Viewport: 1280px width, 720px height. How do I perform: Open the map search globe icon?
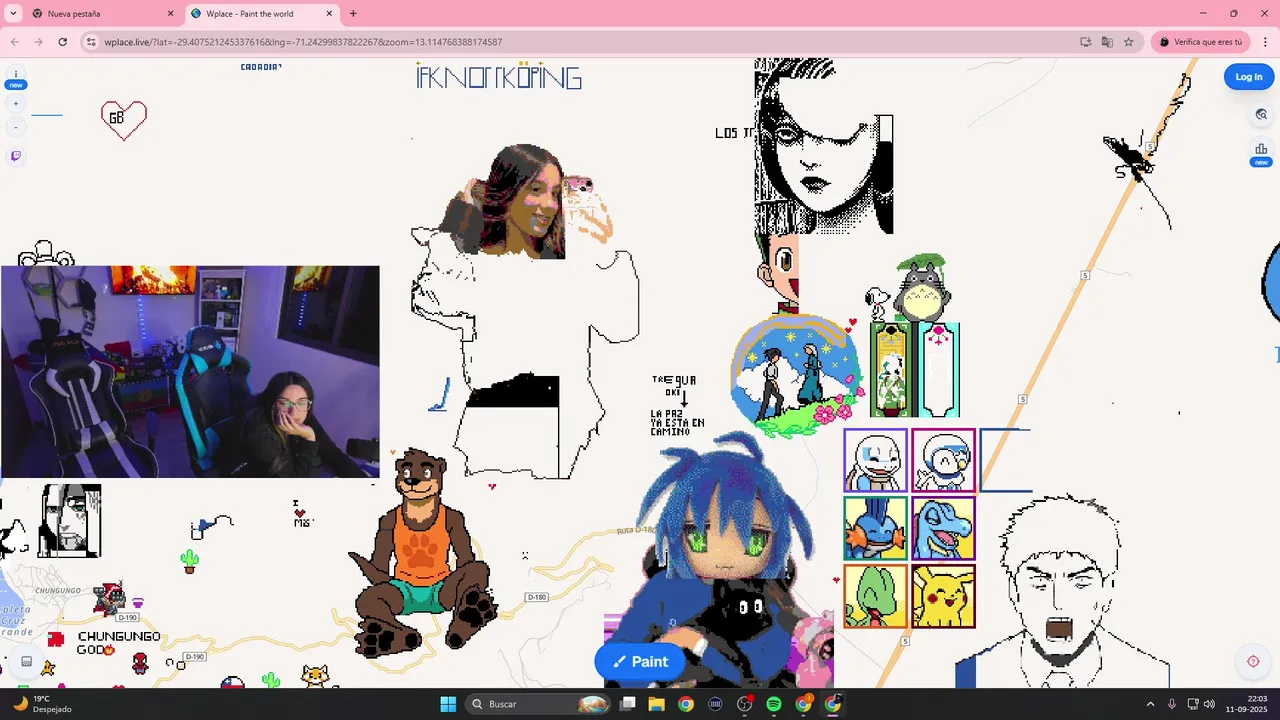[x=1261, y=114]
